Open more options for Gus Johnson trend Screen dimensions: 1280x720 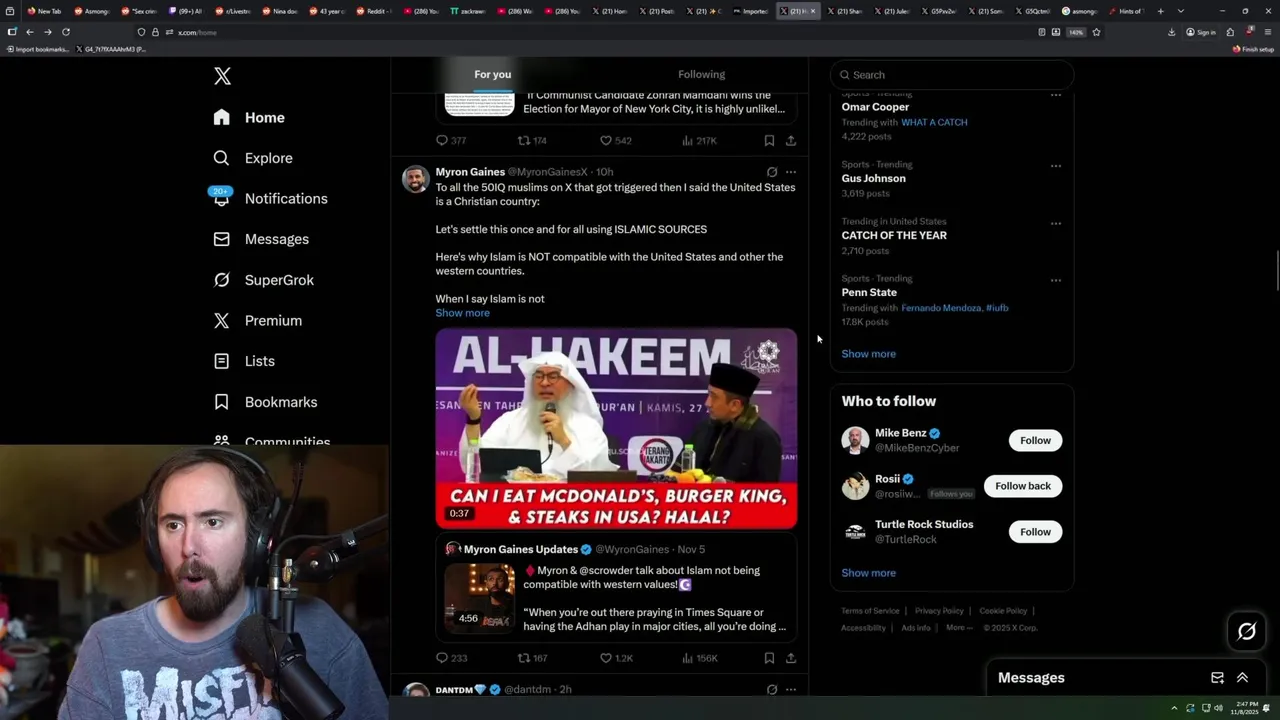coord(1055,166)
